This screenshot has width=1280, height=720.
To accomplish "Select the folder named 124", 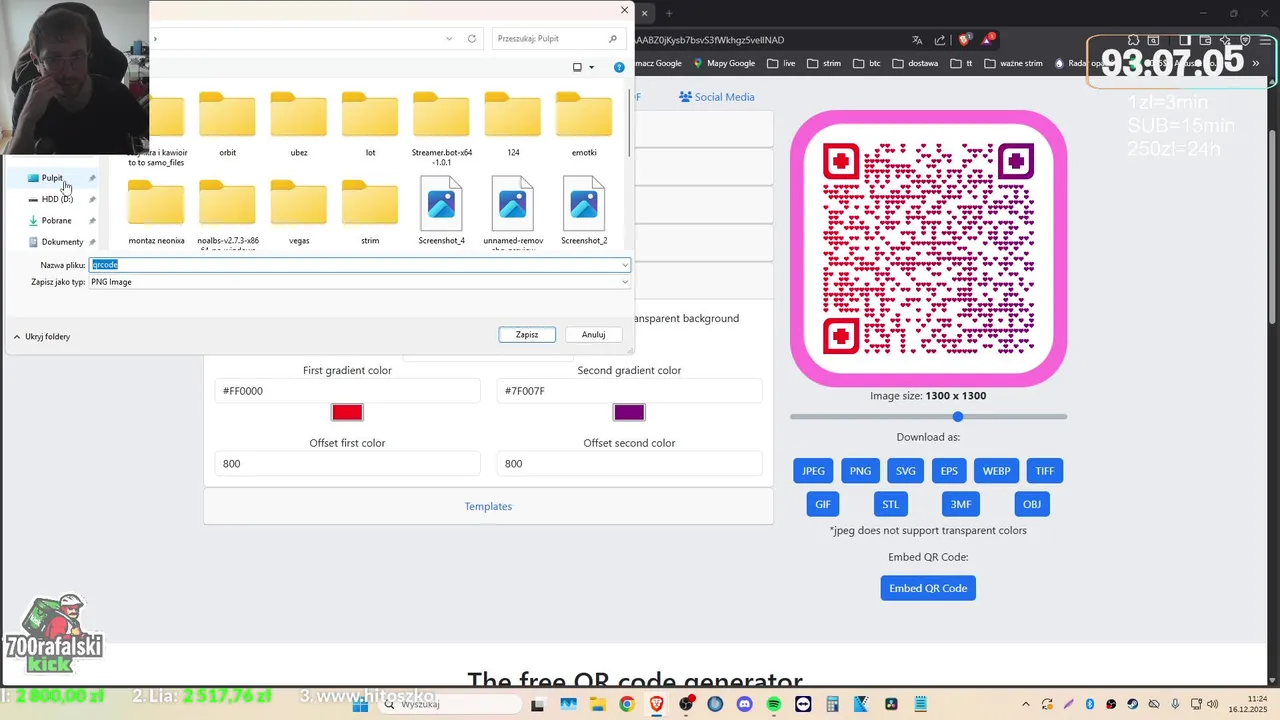I will [x=513, y=124].
